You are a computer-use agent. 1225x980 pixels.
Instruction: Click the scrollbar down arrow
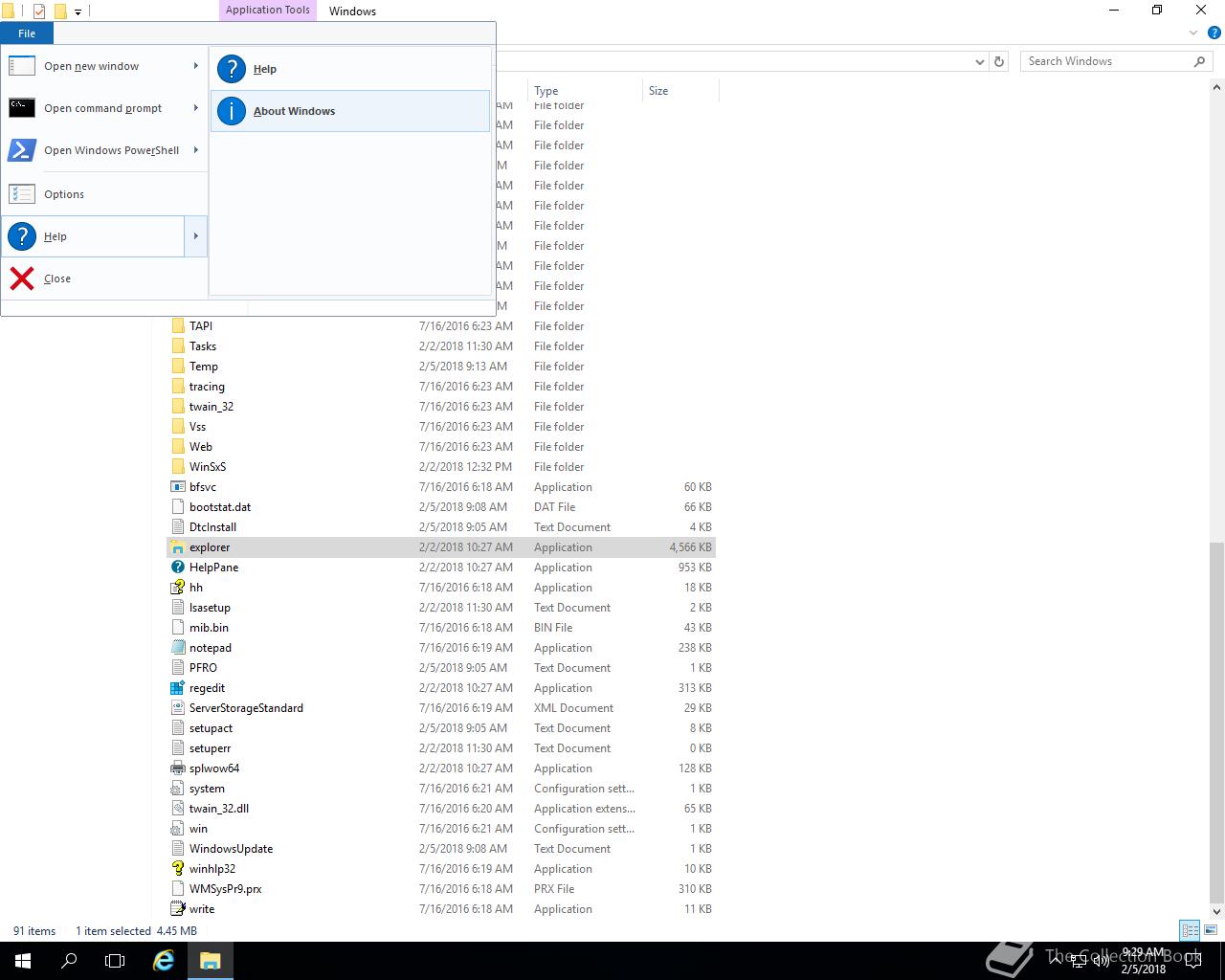pyautogui.click(x=1217, y=911)
